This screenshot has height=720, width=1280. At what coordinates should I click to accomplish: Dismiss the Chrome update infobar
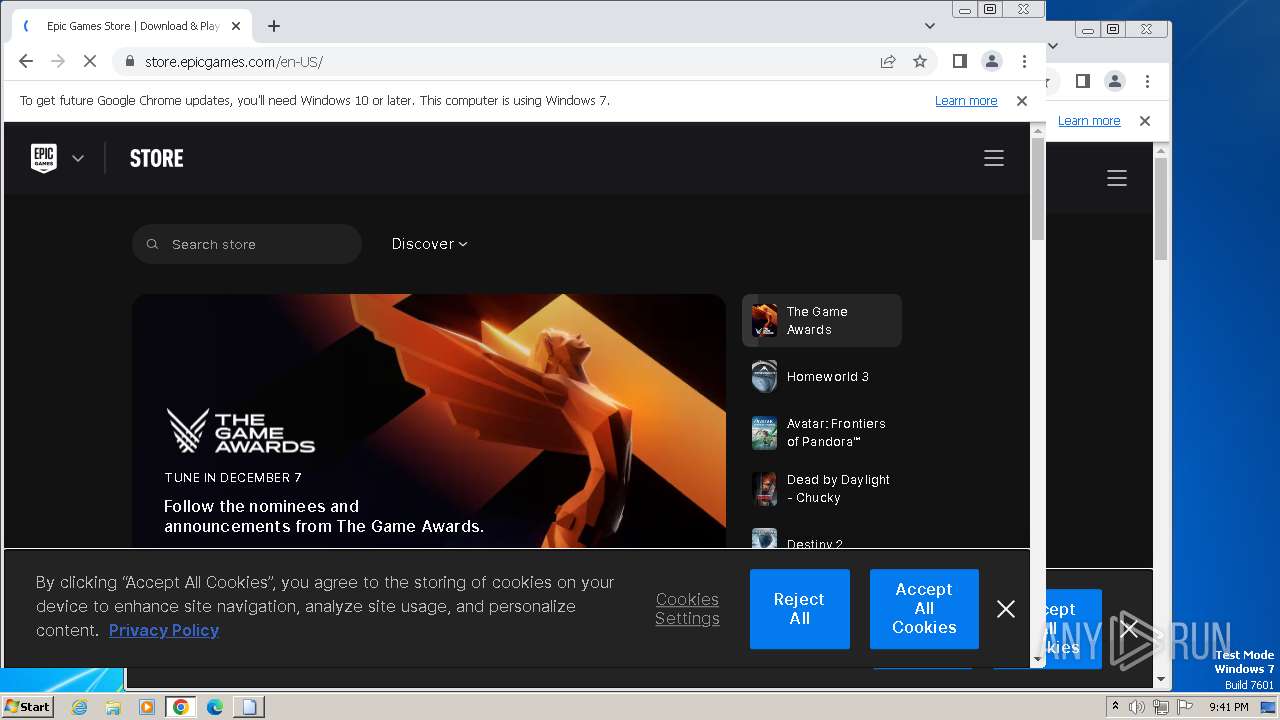1022,101
